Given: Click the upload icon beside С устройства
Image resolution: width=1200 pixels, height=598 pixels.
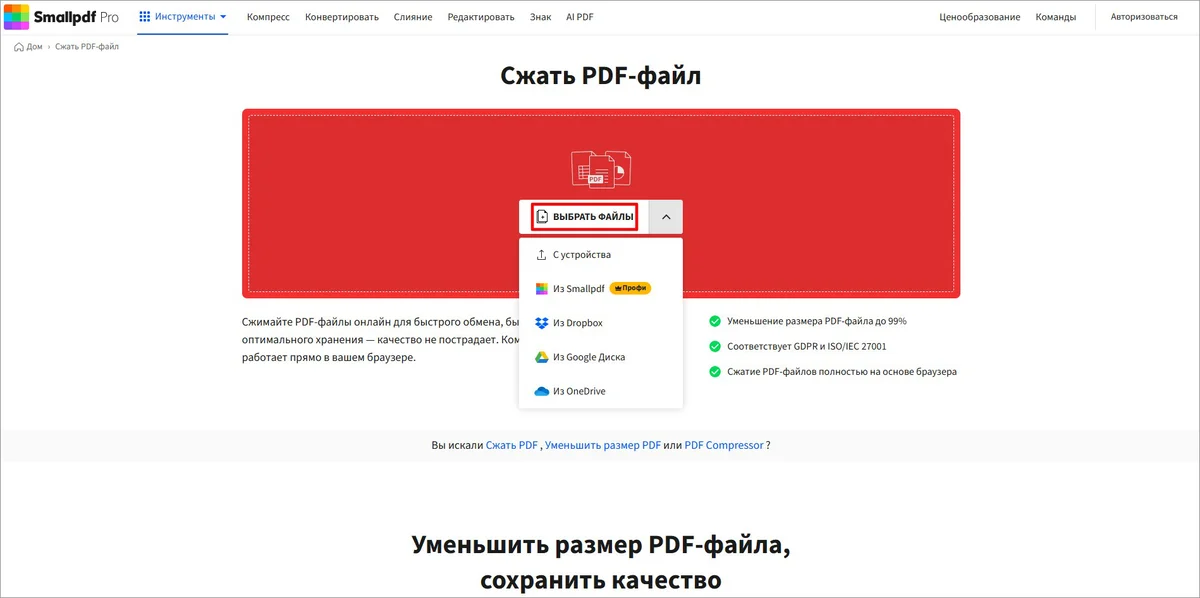Looking at the screenshot, I should pyautogui.click(x=542, y=255).
